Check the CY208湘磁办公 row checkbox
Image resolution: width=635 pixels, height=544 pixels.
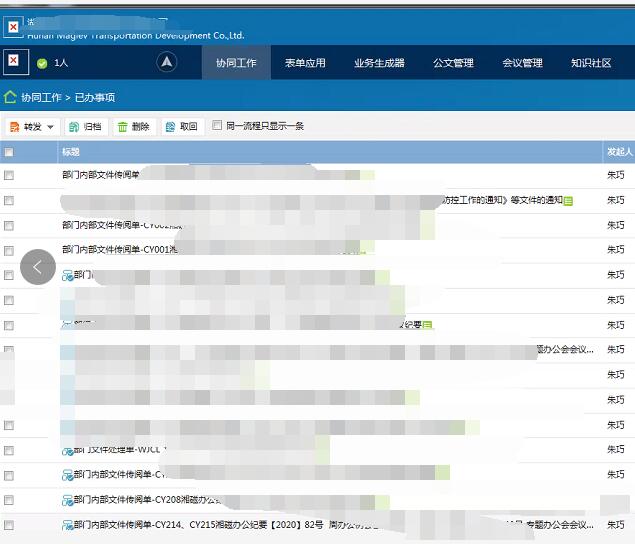(9, 500)
